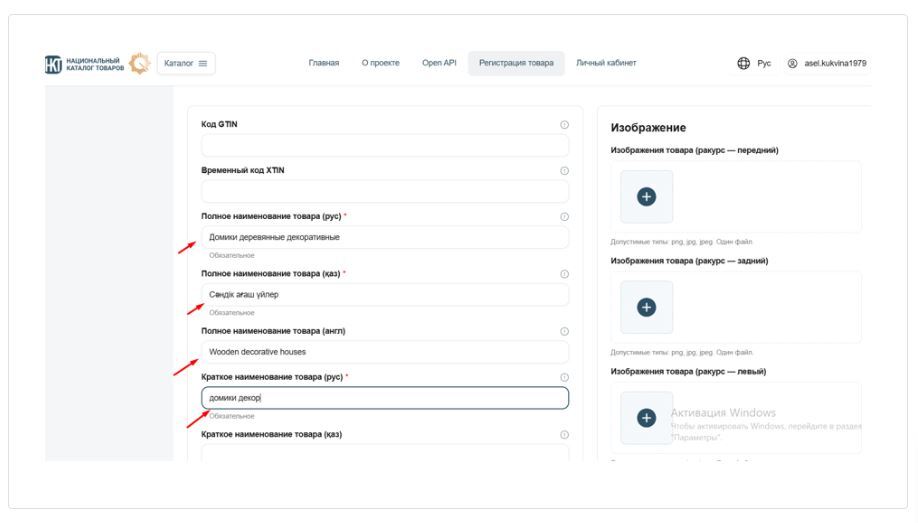Viewport: 918px width, 523px height.
Task: Add rear view product image
Action: [646, 307]
